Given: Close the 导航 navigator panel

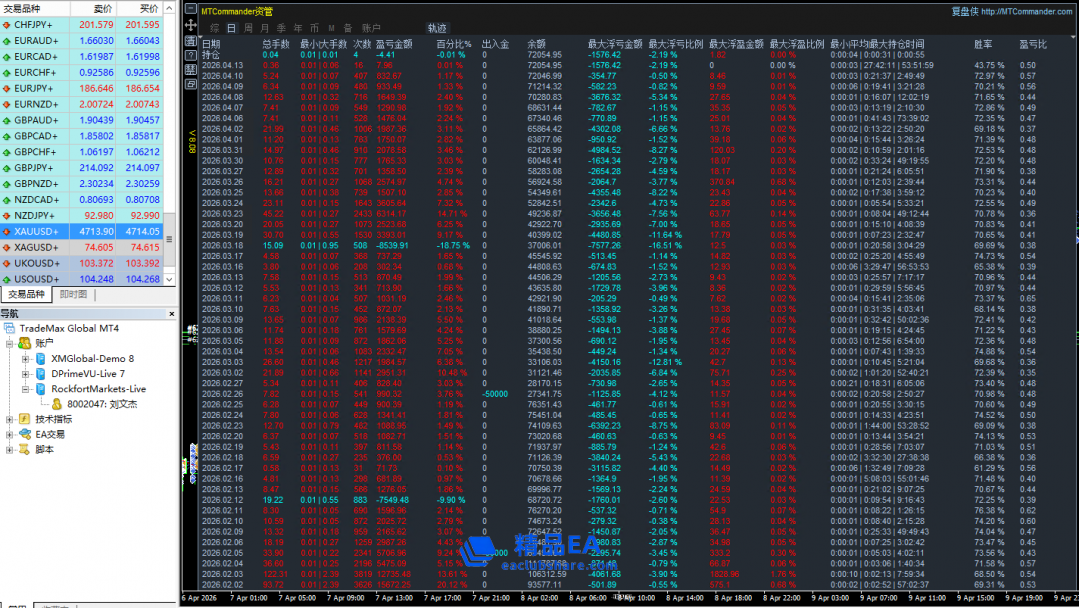Looking at the screenshot, I should (x=170, y=313).
